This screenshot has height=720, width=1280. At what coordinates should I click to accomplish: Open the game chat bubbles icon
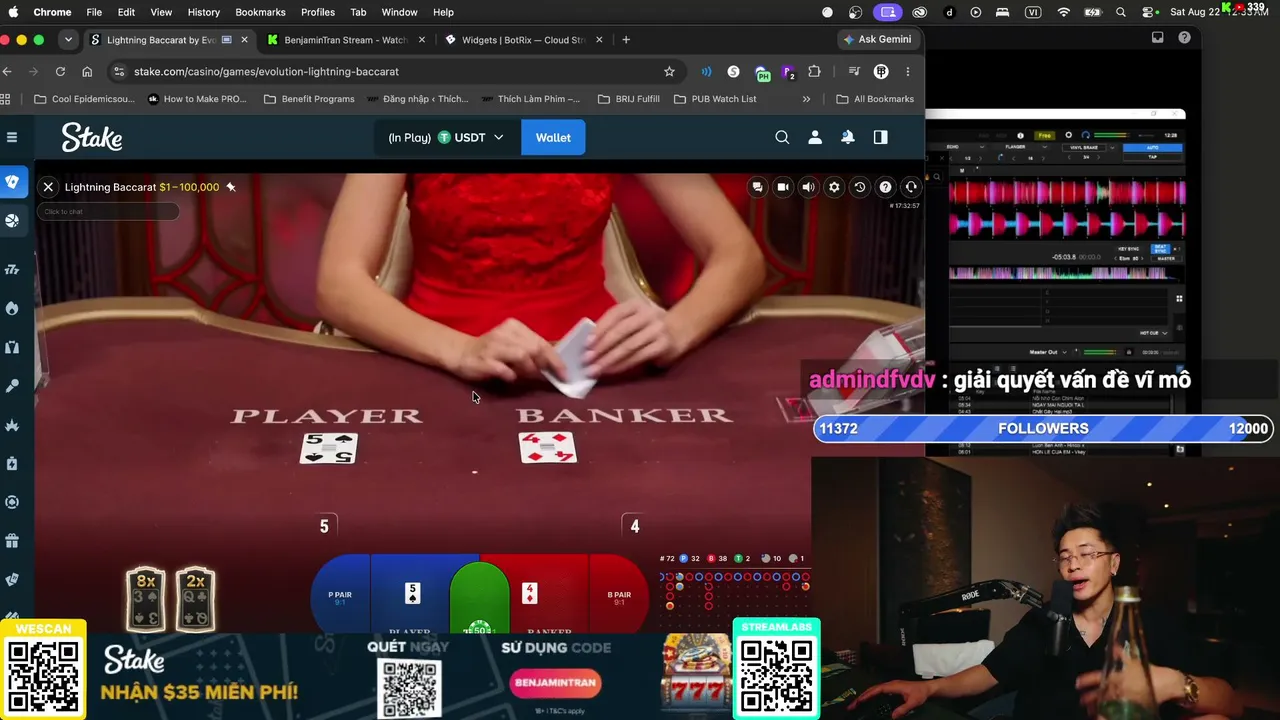(x=757, y=187)
